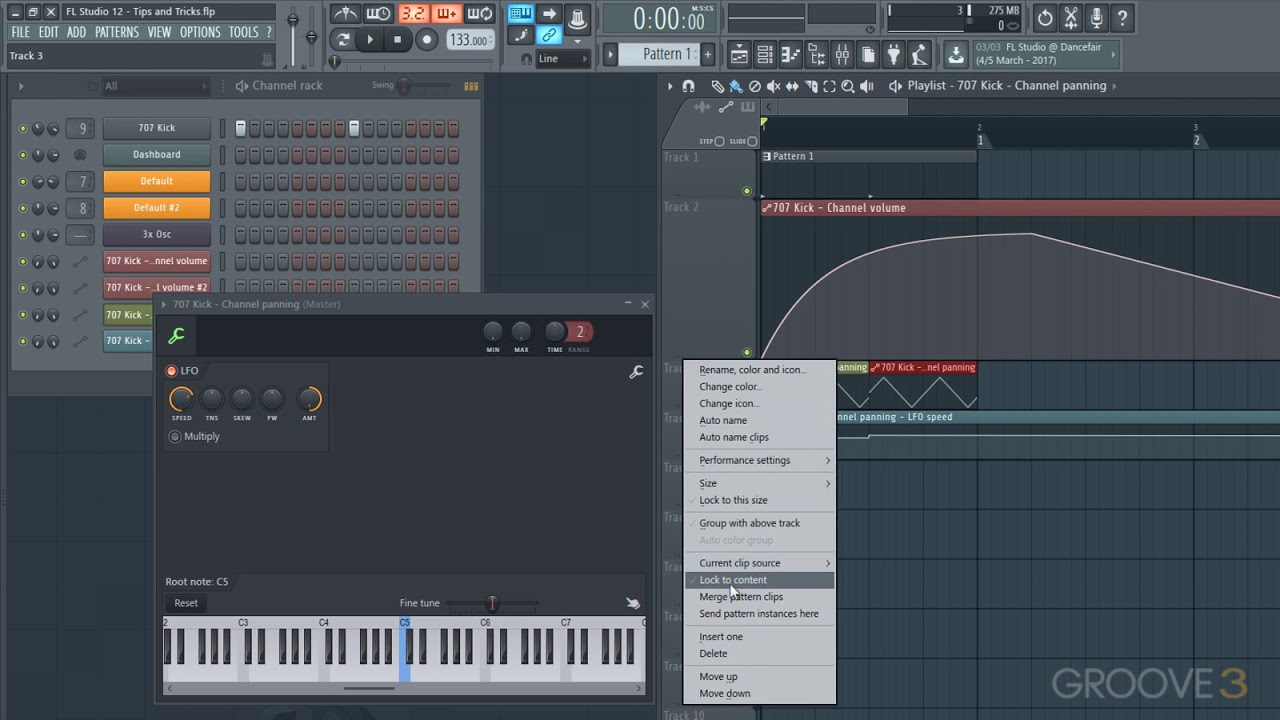The width and height of the screenshot is (1280, 720).
Task: Choose Rename, color and icon entry
Action: tap(760, 370)
